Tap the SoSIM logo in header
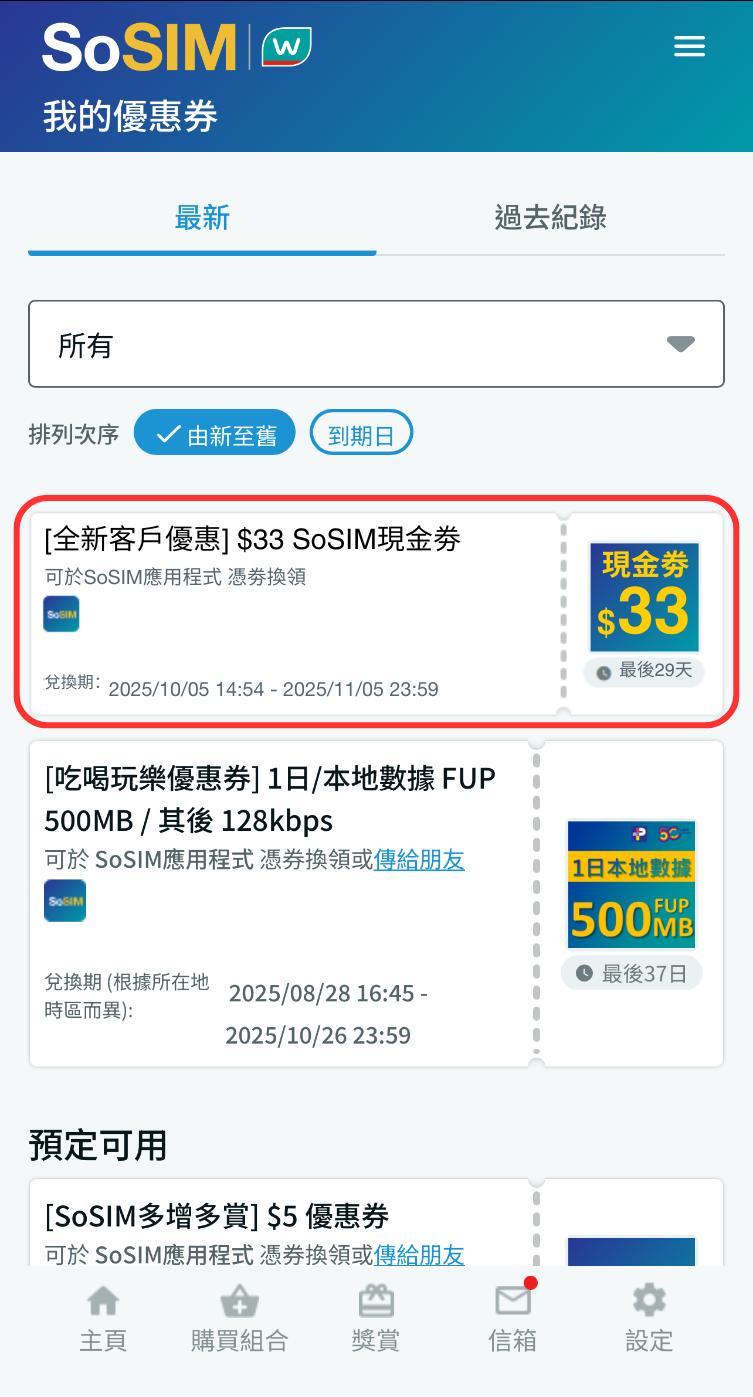This screenshot has width=753, height=1397. [x=139, y=46]
